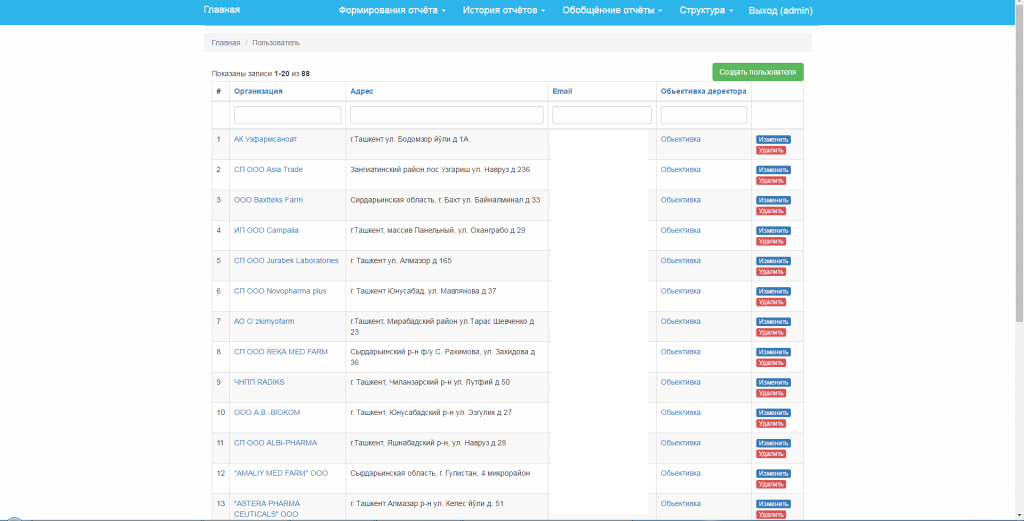
Task: Click Изменить for ASTERA PHARMA CEUTICALS
Action: click(773, 504)
